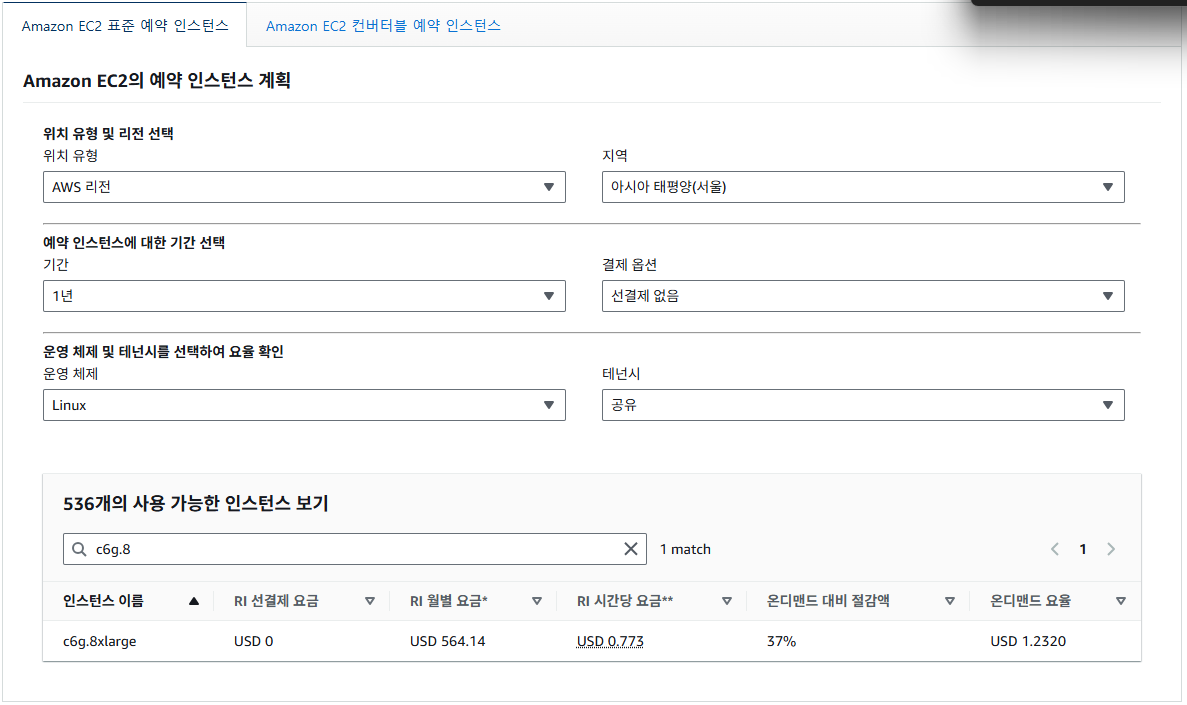Viewport: 1187px width, 705px height.
Task: Open the 운영 체제 dropdown showing Linux
Action: pyautogui.click(x=304, y=405)
